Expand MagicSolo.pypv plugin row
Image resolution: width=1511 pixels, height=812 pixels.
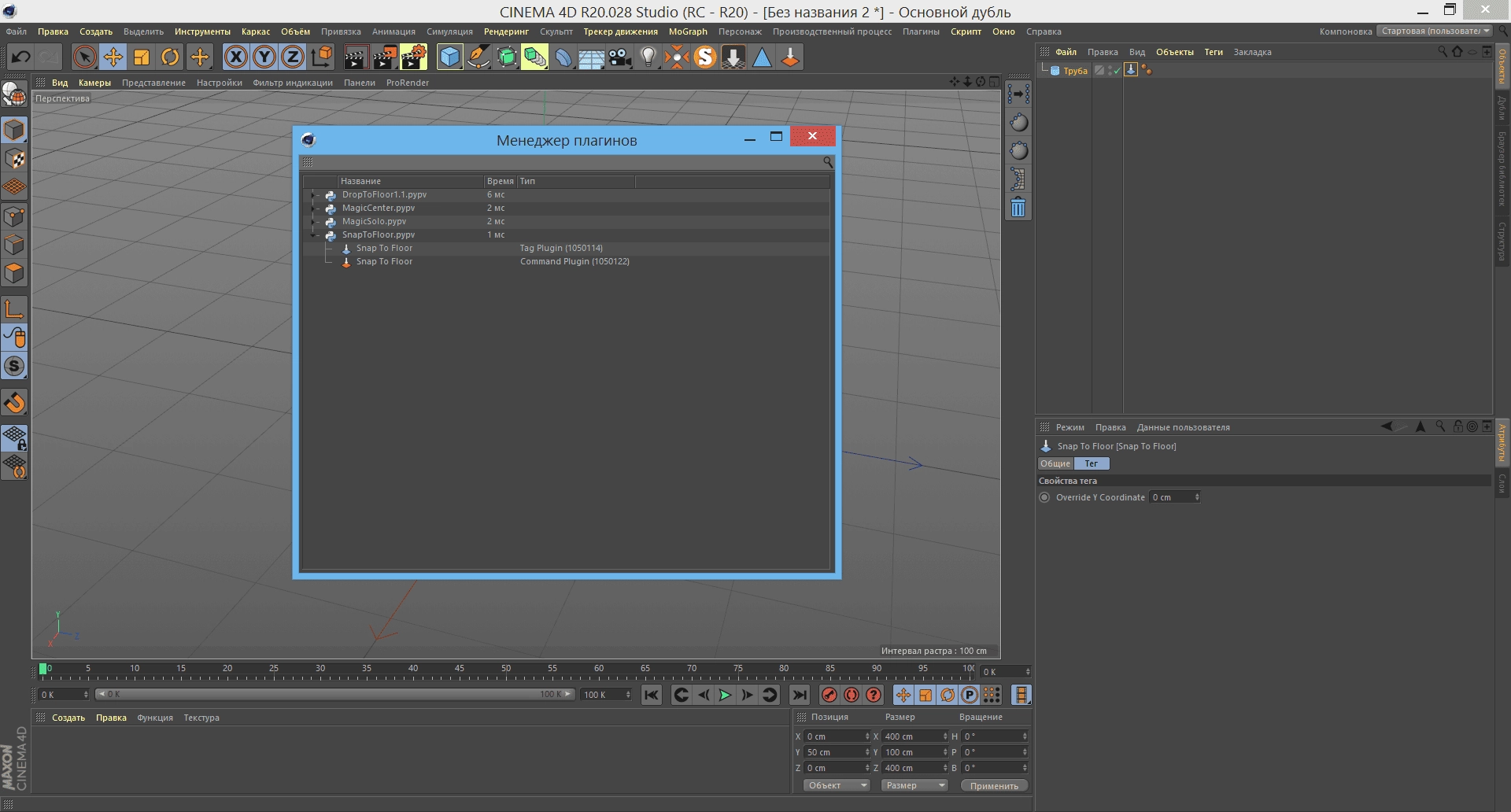314,221
